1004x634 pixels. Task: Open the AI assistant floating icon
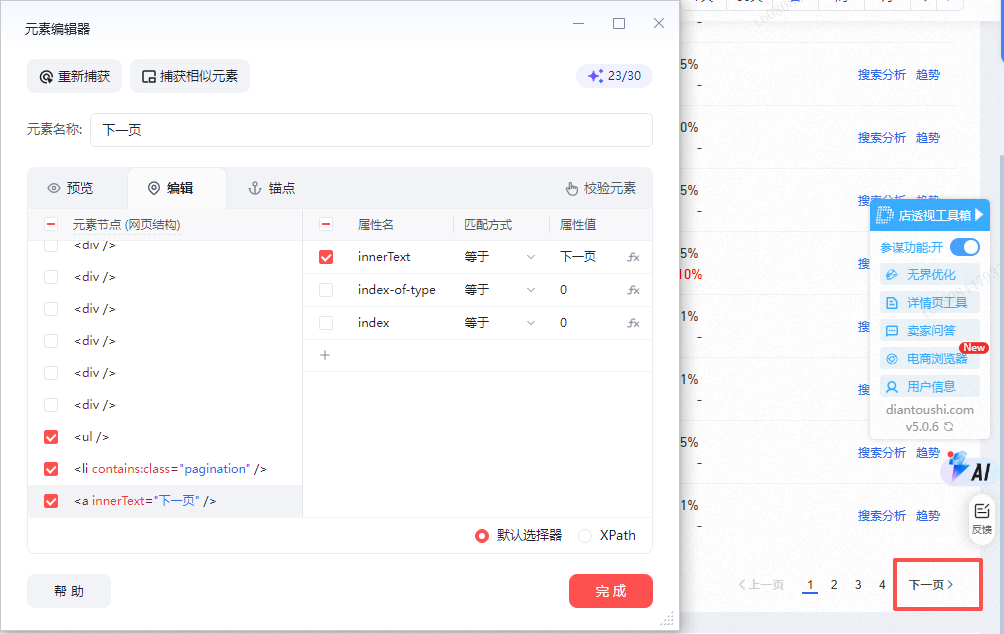click(969, 468)
